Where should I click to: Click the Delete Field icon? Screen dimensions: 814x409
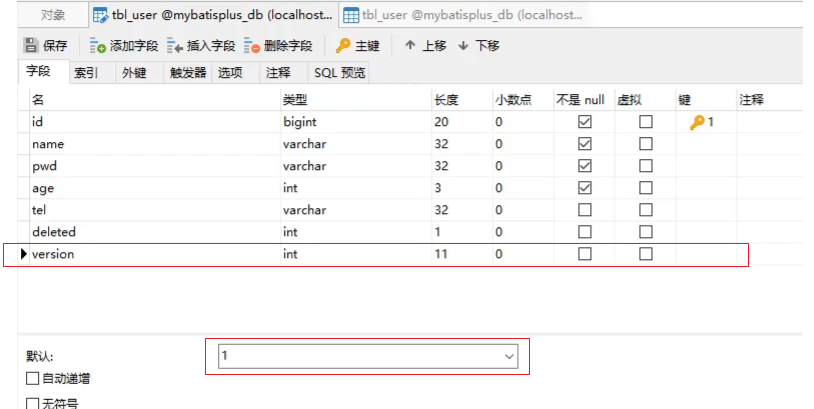252,46
